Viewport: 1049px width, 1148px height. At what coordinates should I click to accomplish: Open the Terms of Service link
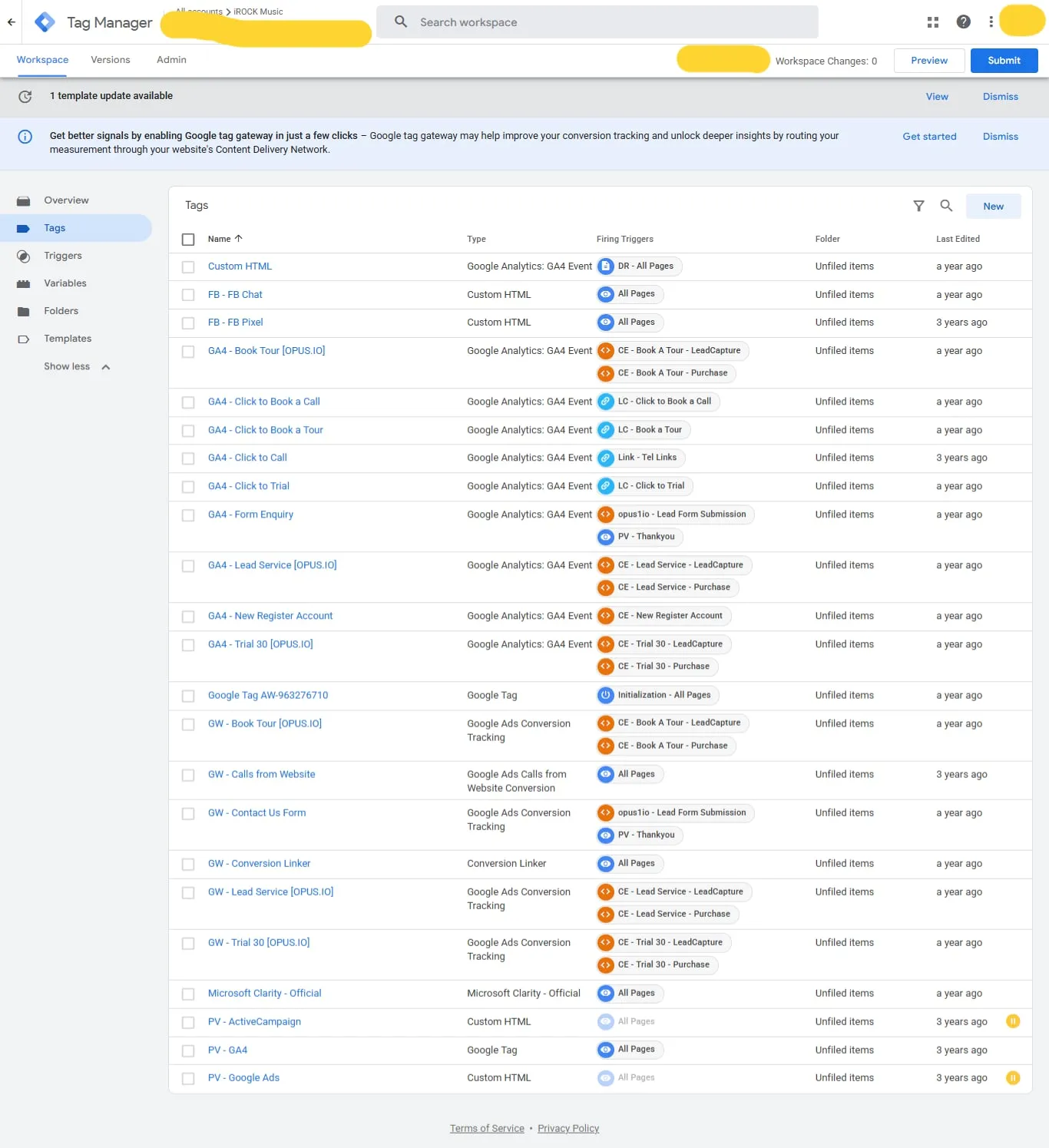click(487, 1128)
